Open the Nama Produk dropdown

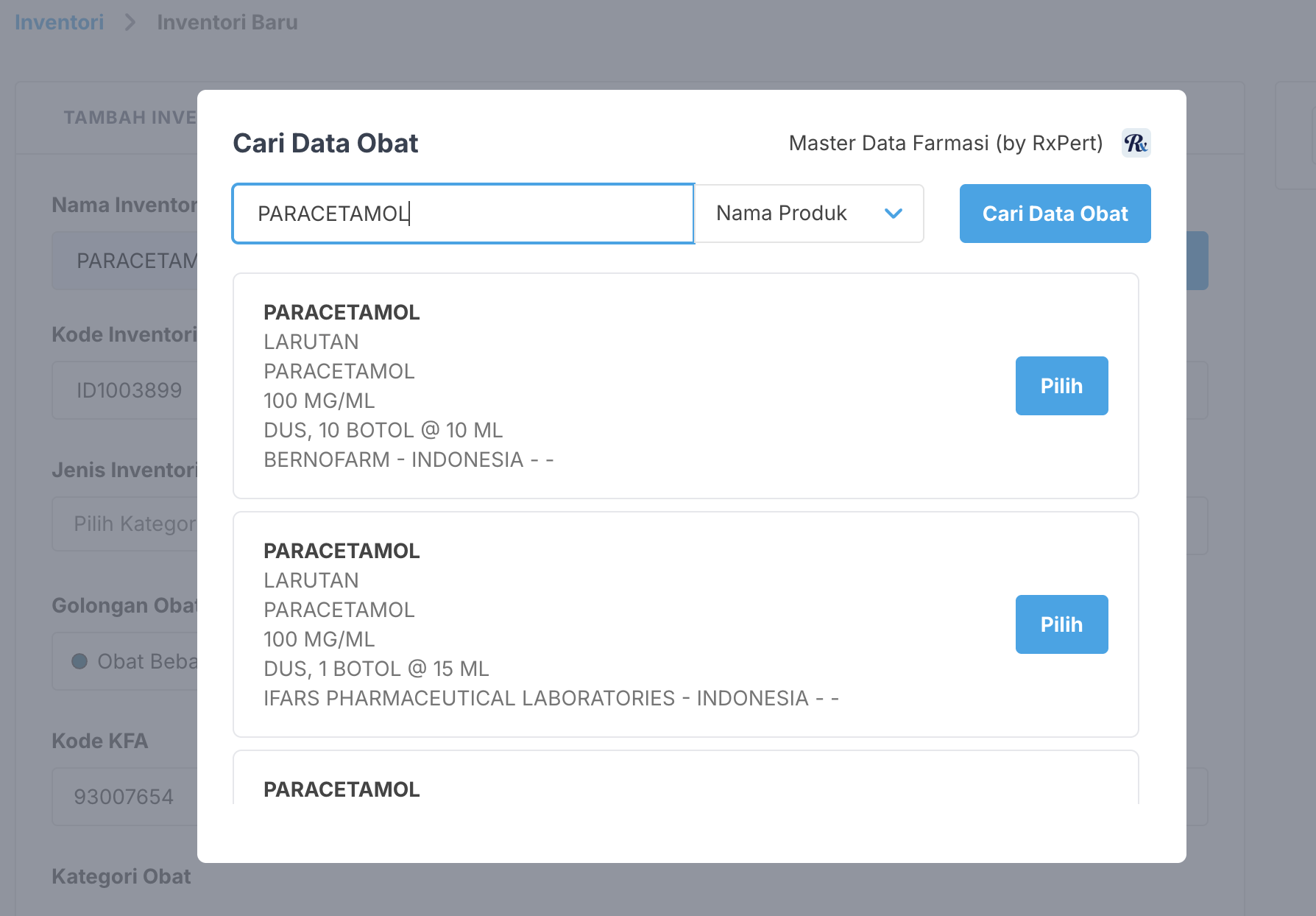click(809, 214)
